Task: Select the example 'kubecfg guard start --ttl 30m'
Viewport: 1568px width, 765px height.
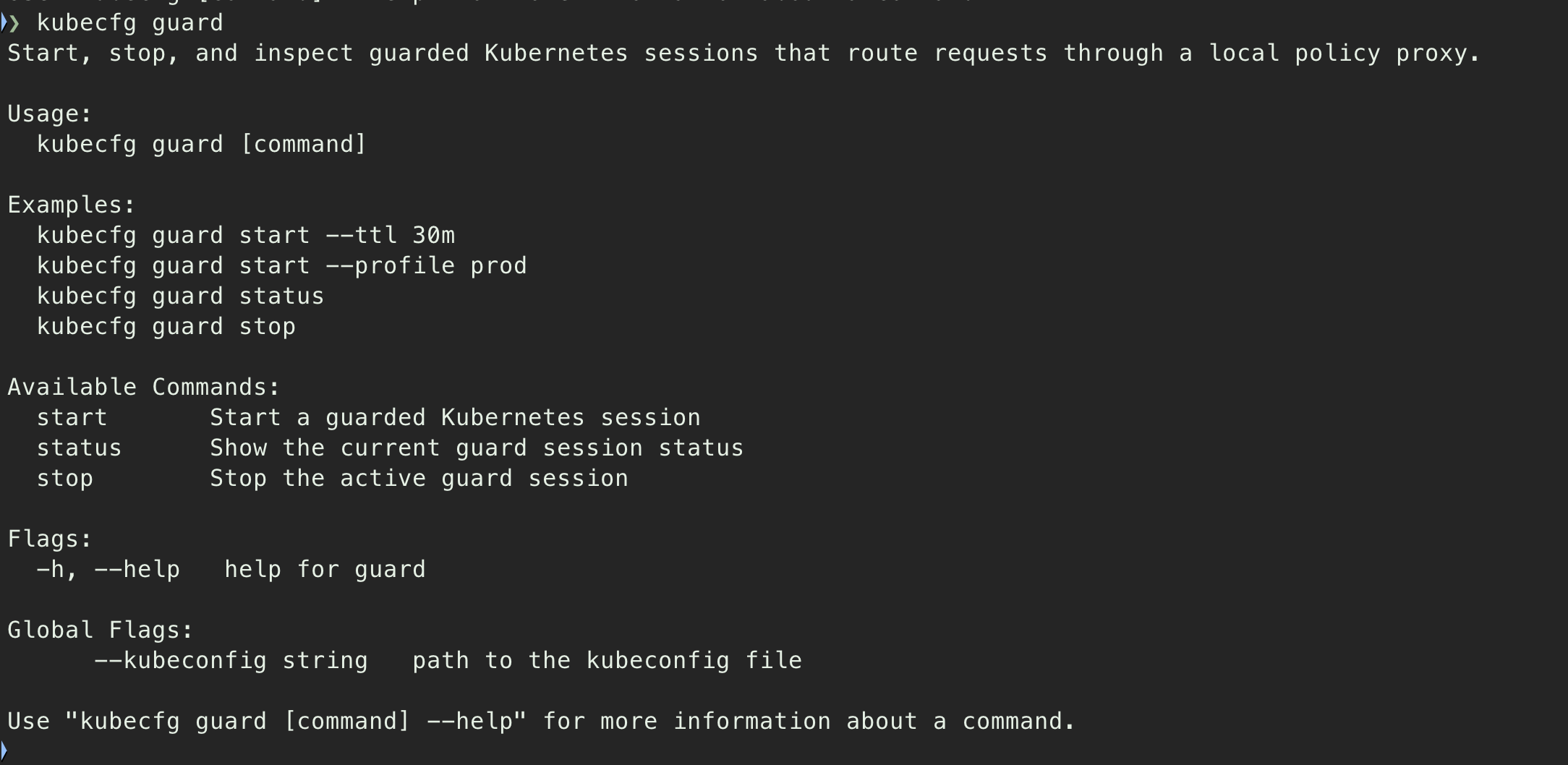Action: [246, 236]
